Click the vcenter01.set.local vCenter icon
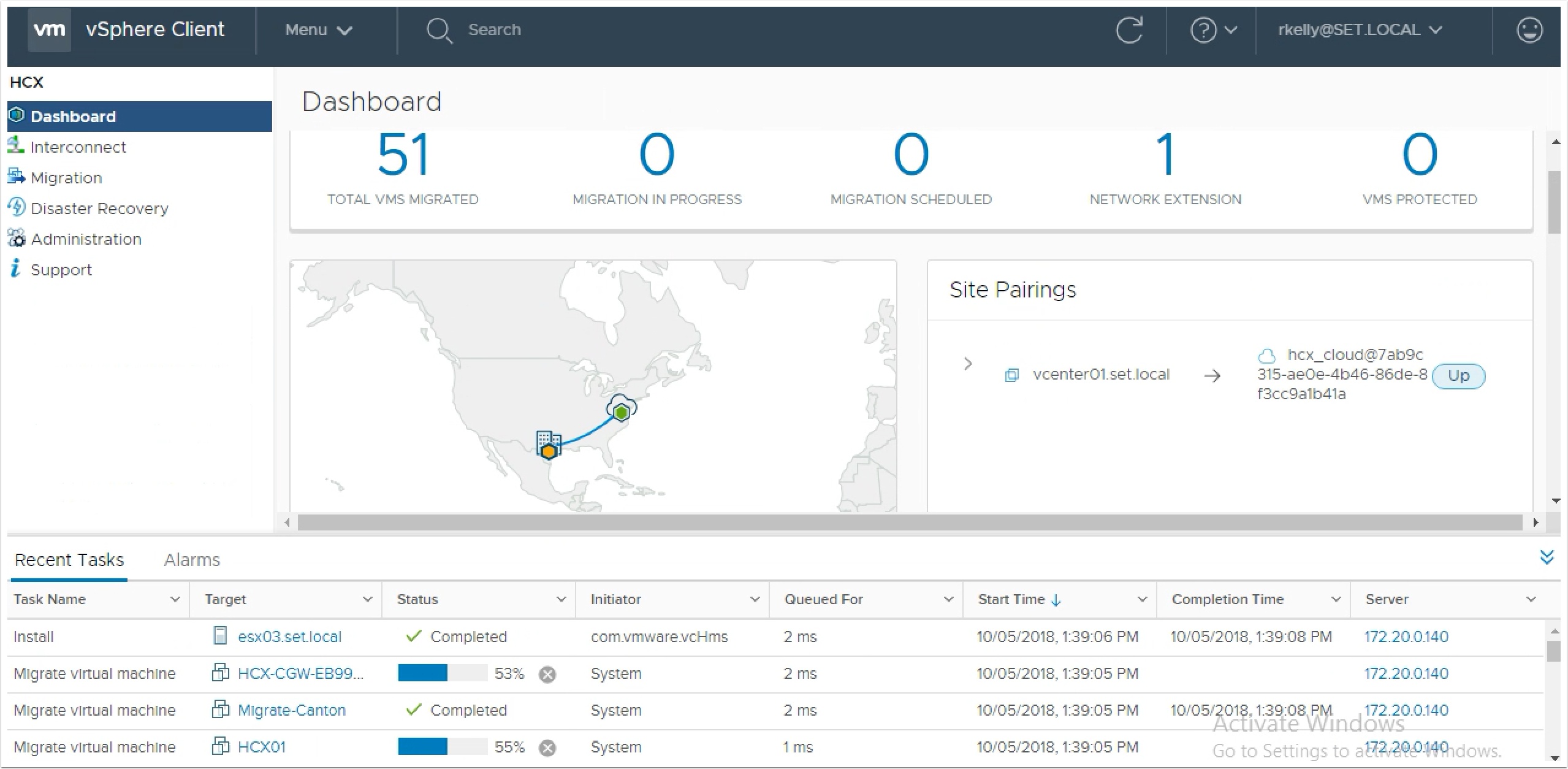Image resolution: width=1568 pixels, height=769 pixels. pos(1011,375)
